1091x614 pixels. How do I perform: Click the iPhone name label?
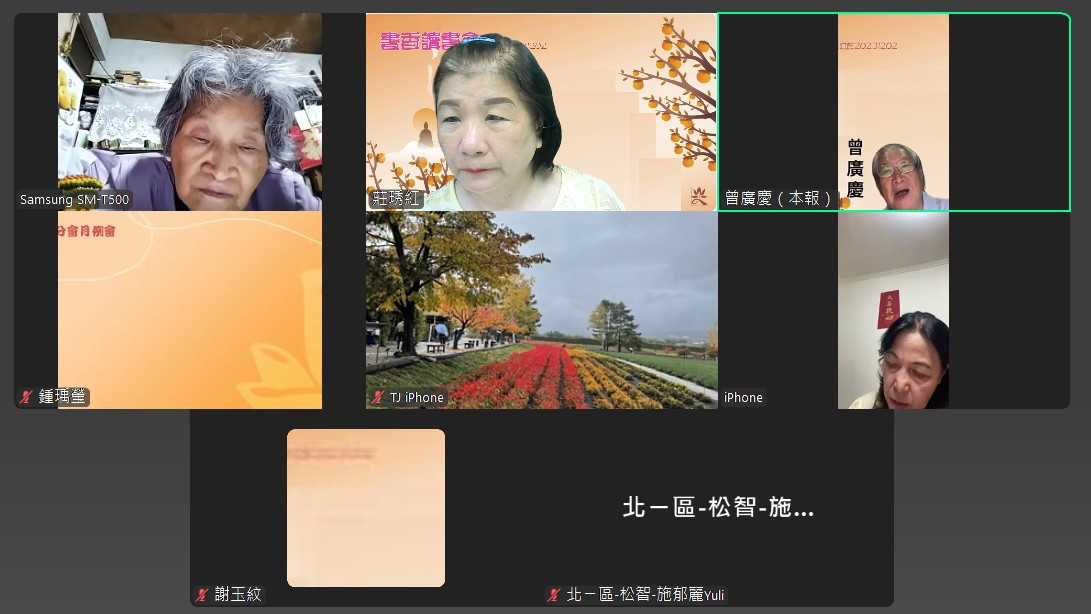click(x=743, y=398)
